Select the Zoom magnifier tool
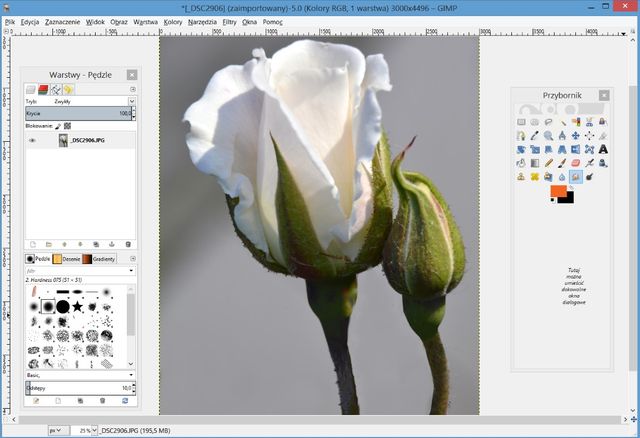The image size is (640, 438). [x=548, y=135]
